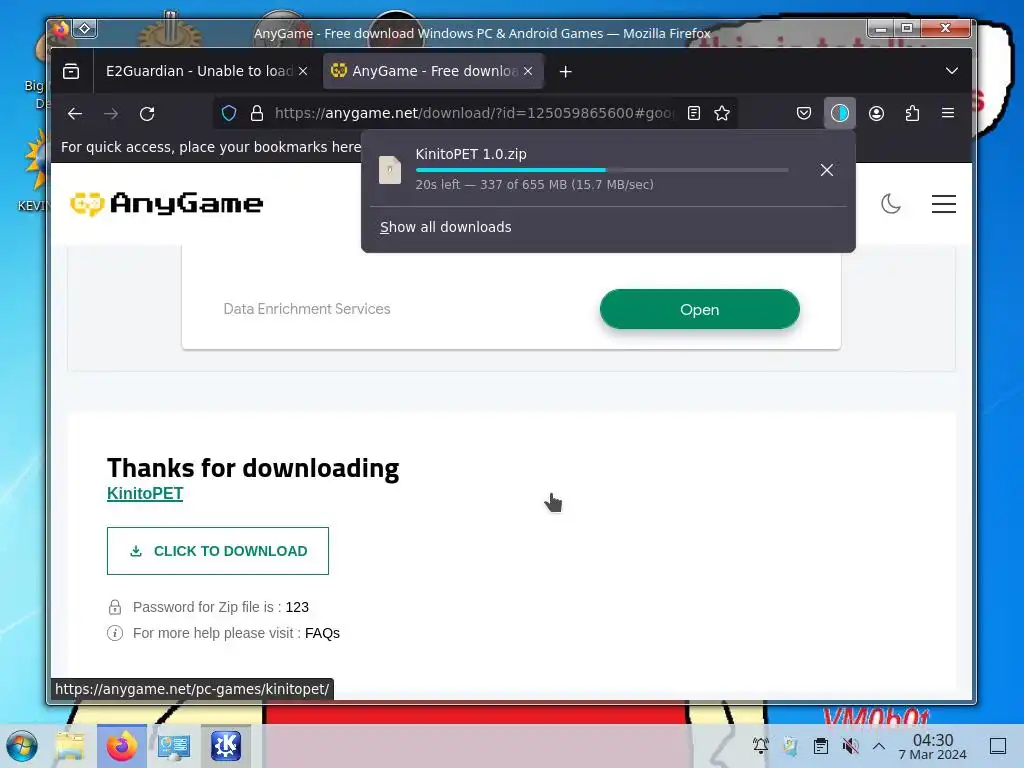Show desktop button in taskbar corner
This screenshot has width=1024, height=768.
998,746
